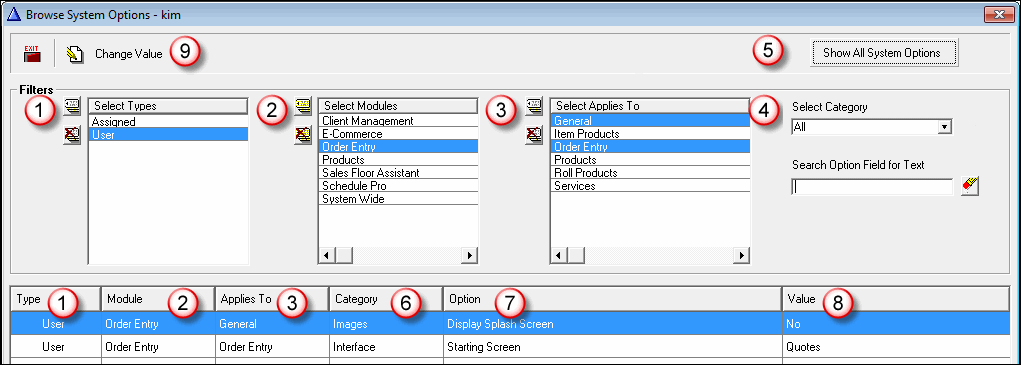This screenshot has width=1021, height=365.
Task: Select the Display Splash Screen option row
Action: [510, 323]
